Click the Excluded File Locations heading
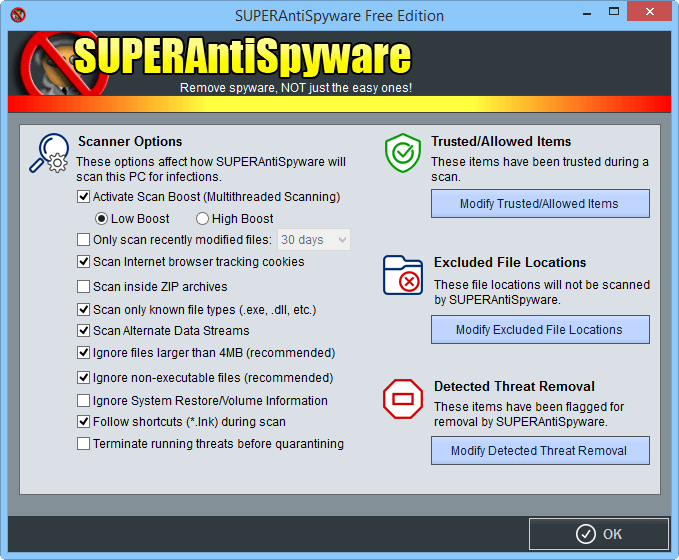This screenshot has height=560, width=679. click(x=510, y=262)
